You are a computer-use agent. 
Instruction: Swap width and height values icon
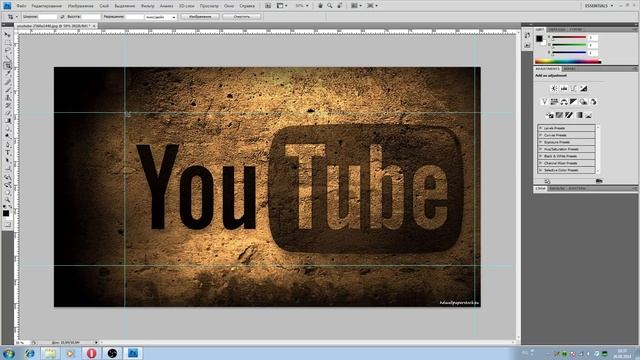[62, 17]
